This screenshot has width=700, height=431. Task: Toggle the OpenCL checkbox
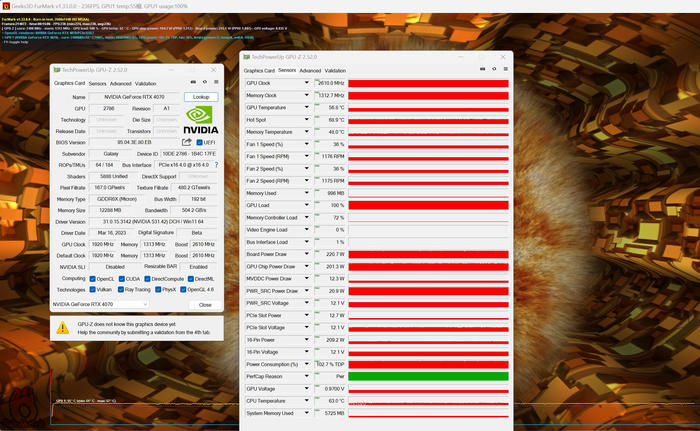(92, 279)
